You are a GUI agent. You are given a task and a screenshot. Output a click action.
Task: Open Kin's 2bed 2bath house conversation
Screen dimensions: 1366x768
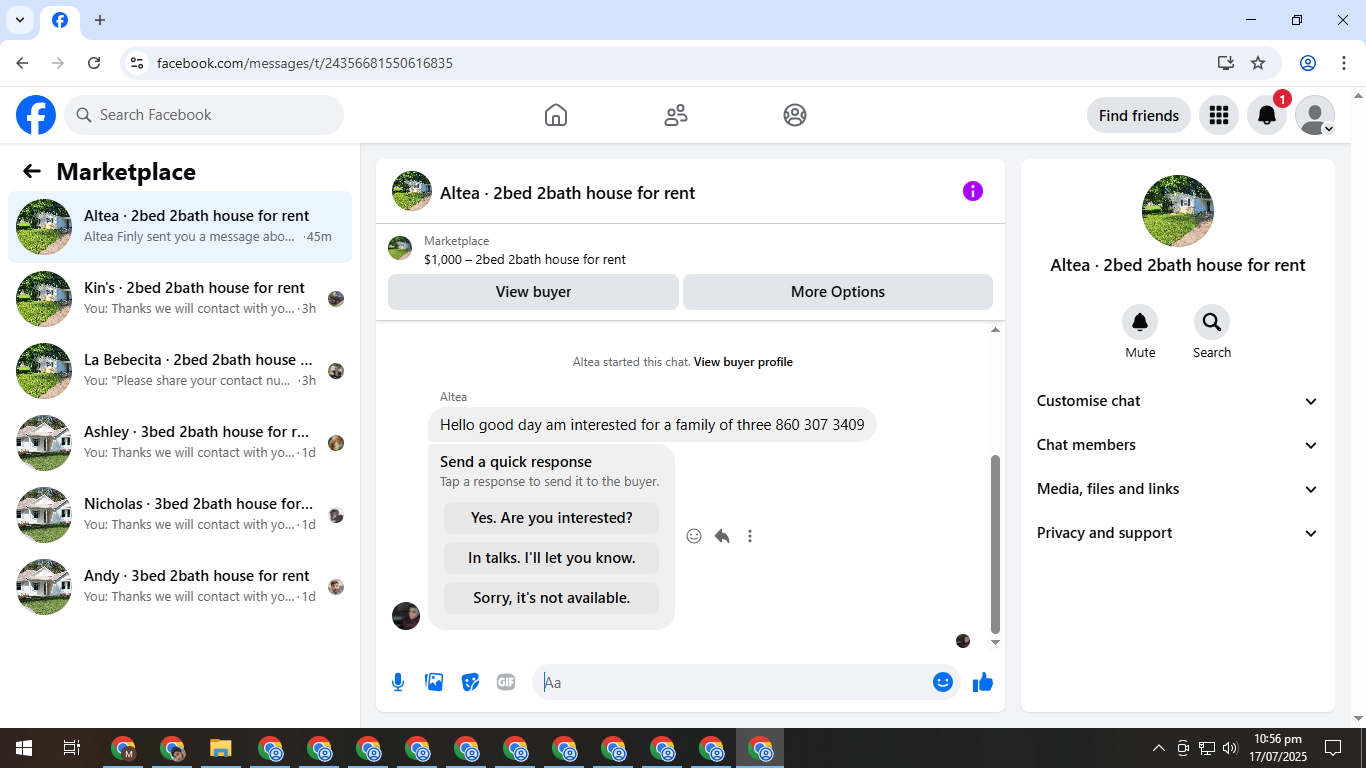pos(180,299)
